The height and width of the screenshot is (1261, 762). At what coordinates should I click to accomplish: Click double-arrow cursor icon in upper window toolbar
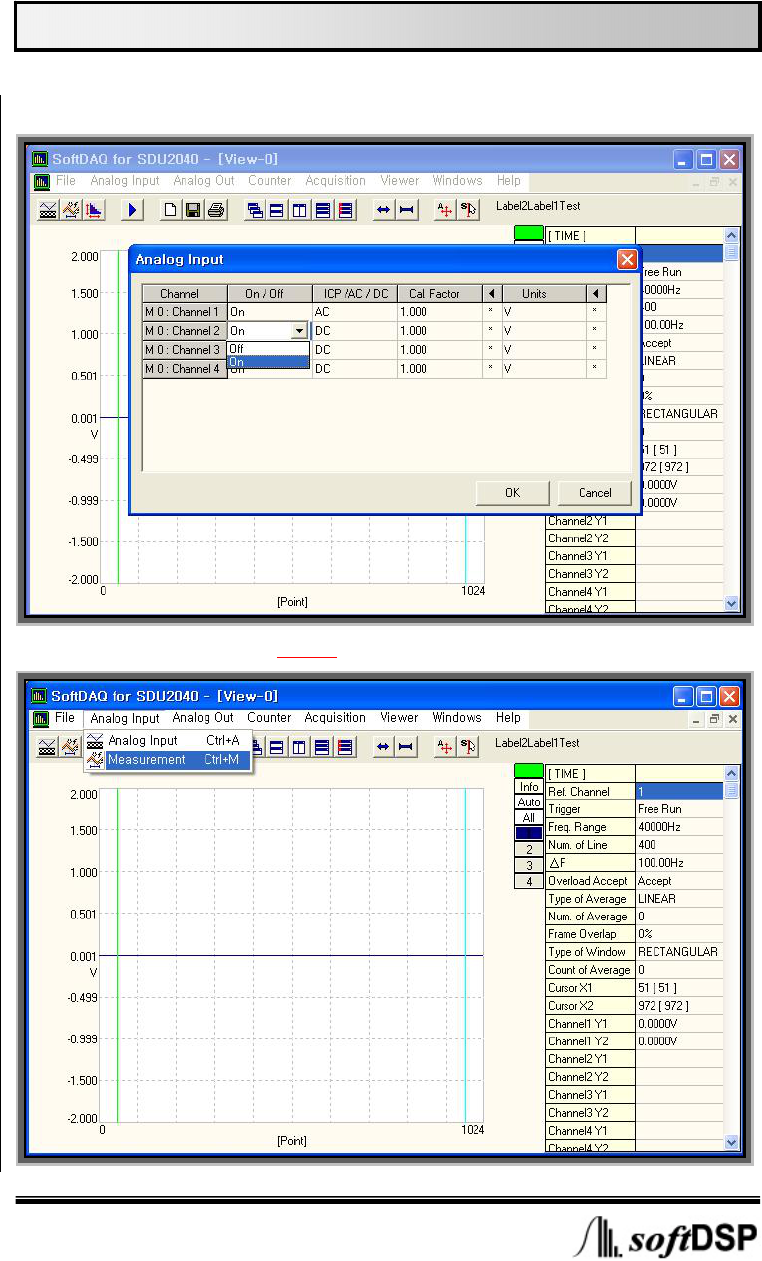383,209
